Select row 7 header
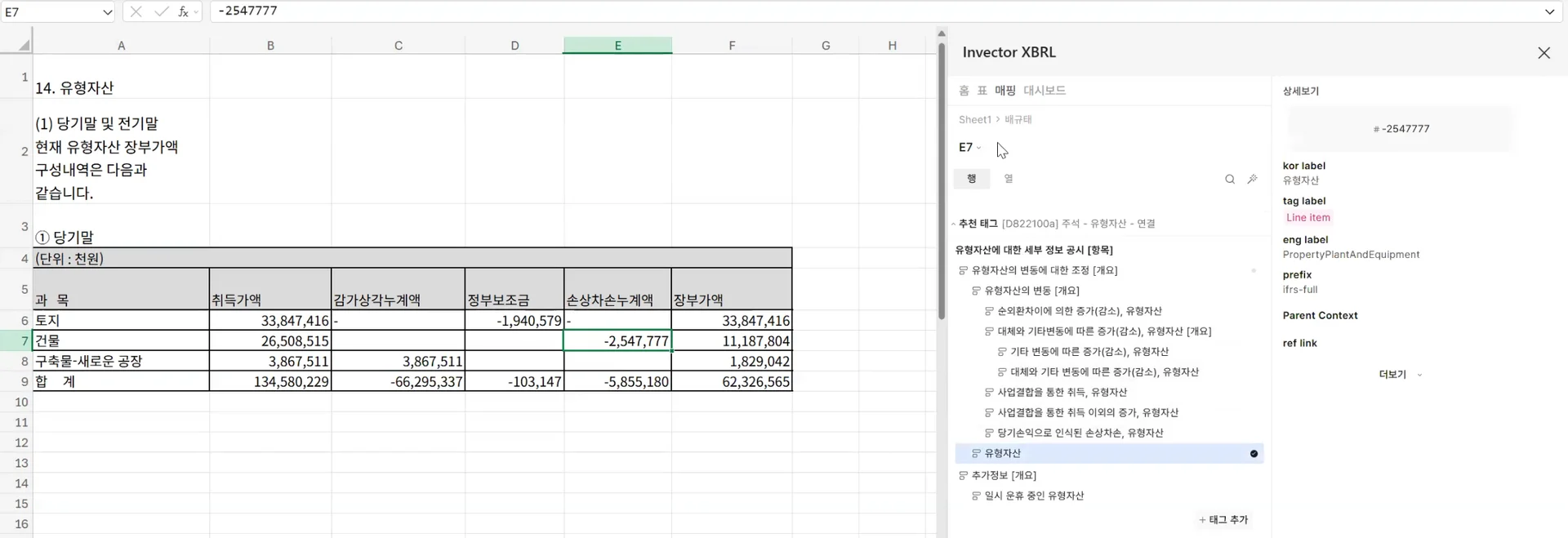The image size is (1568, 538). tap(16, 340)
